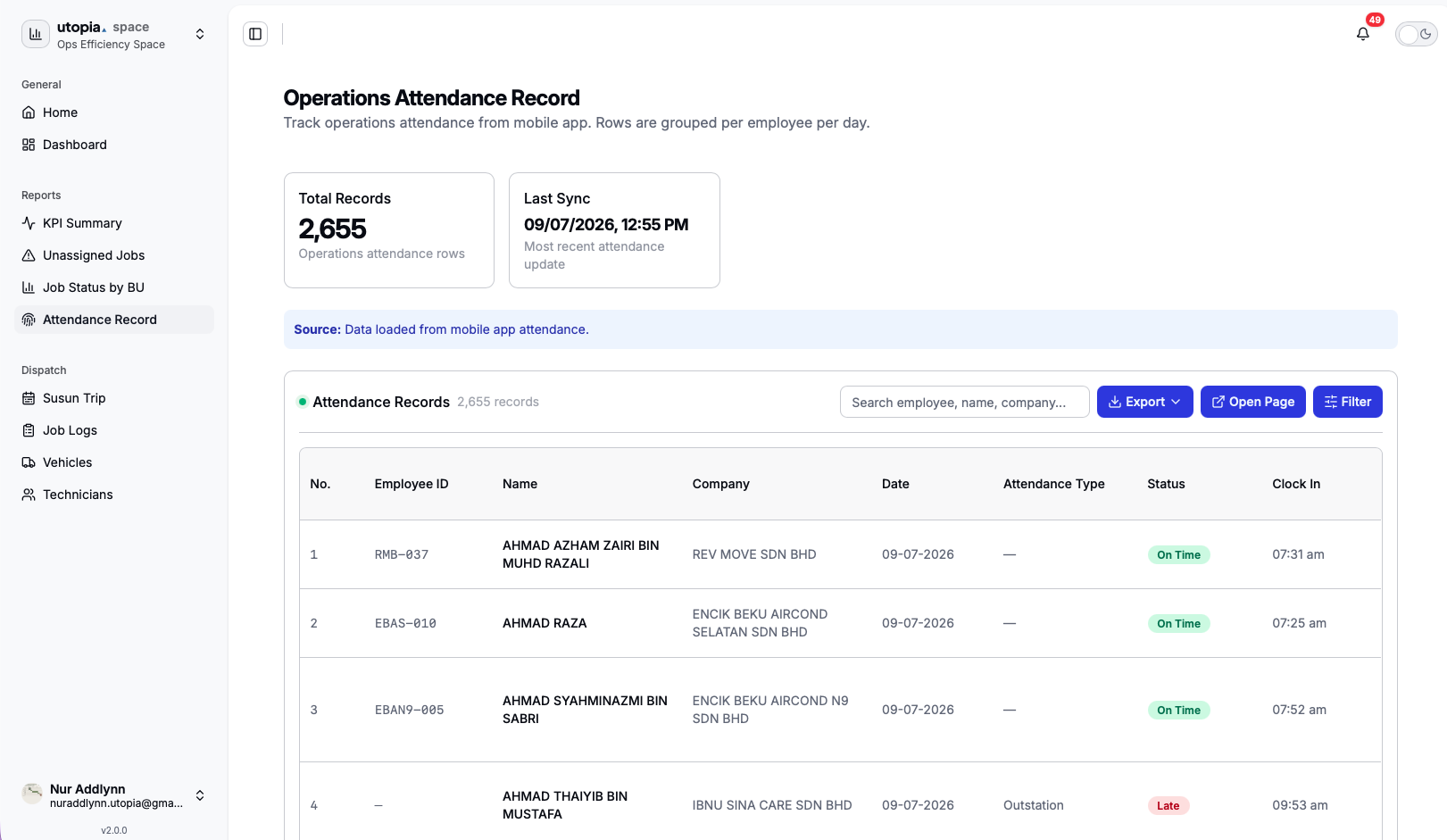Click the Employee ID column header
The width and height of the screenshot is (1447, 840).
click(x=412, y=484)
